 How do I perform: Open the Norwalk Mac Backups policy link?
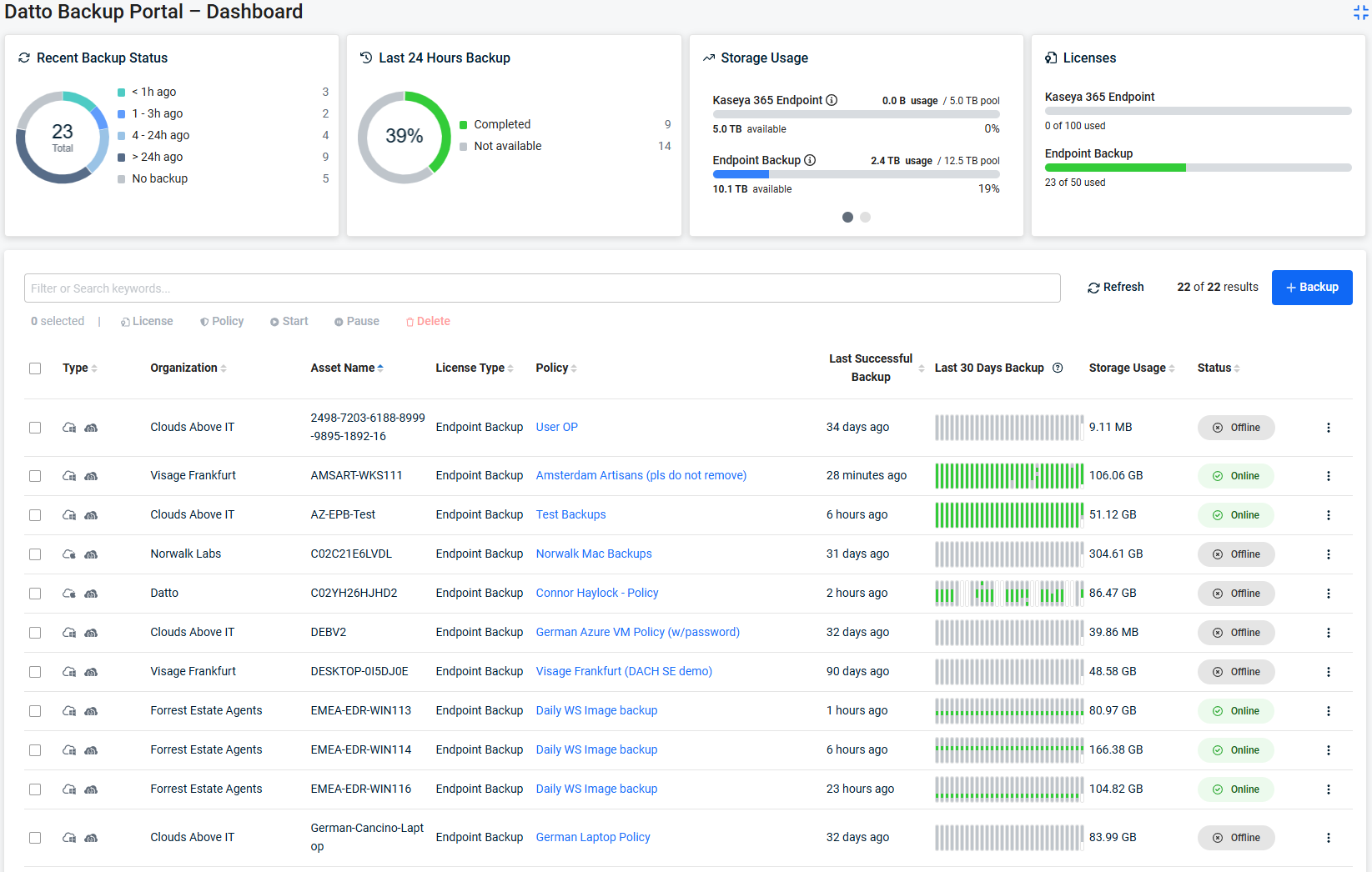click(594, 554)
